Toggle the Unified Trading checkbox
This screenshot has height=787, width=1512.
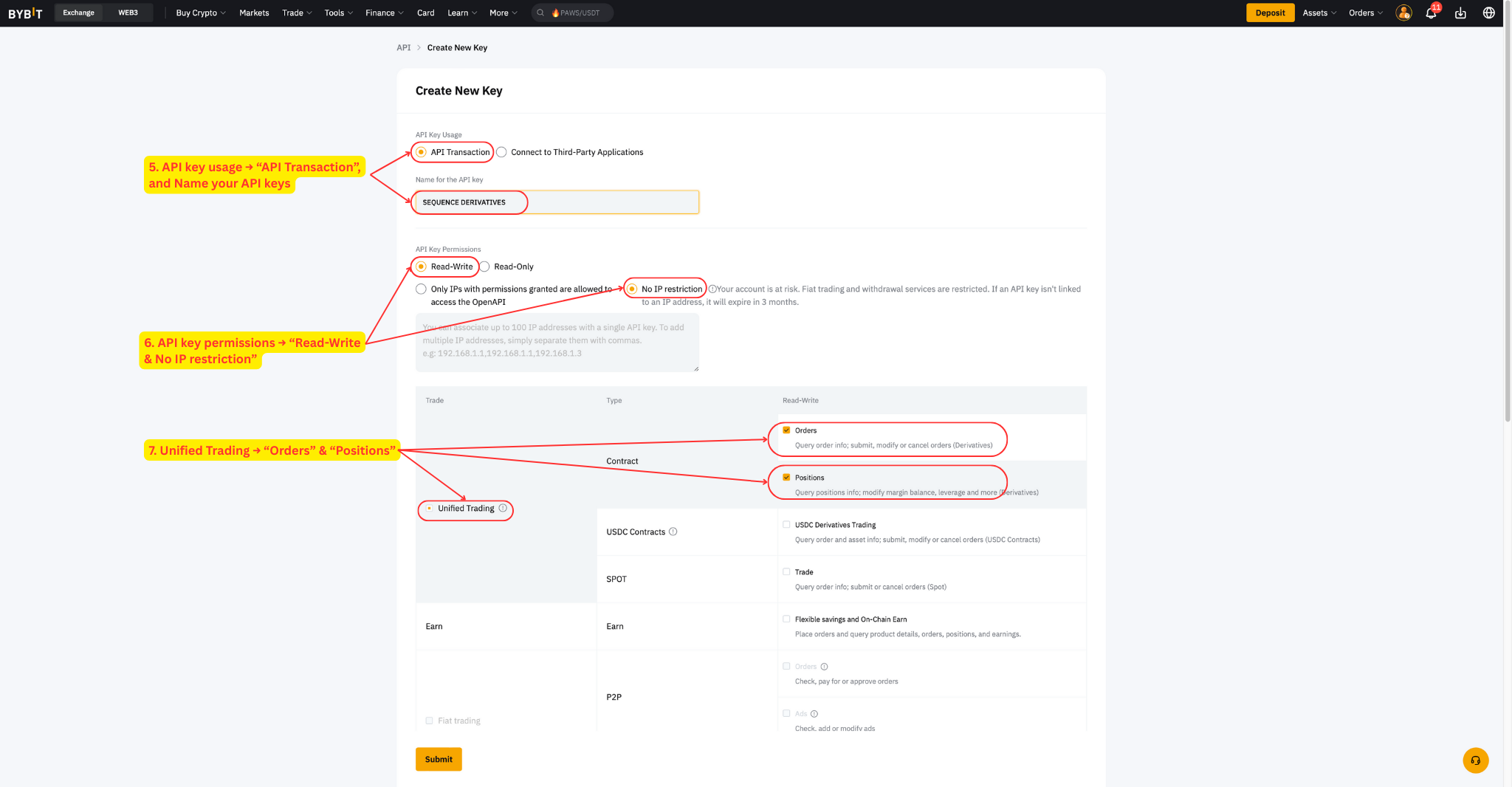point(429,508)
